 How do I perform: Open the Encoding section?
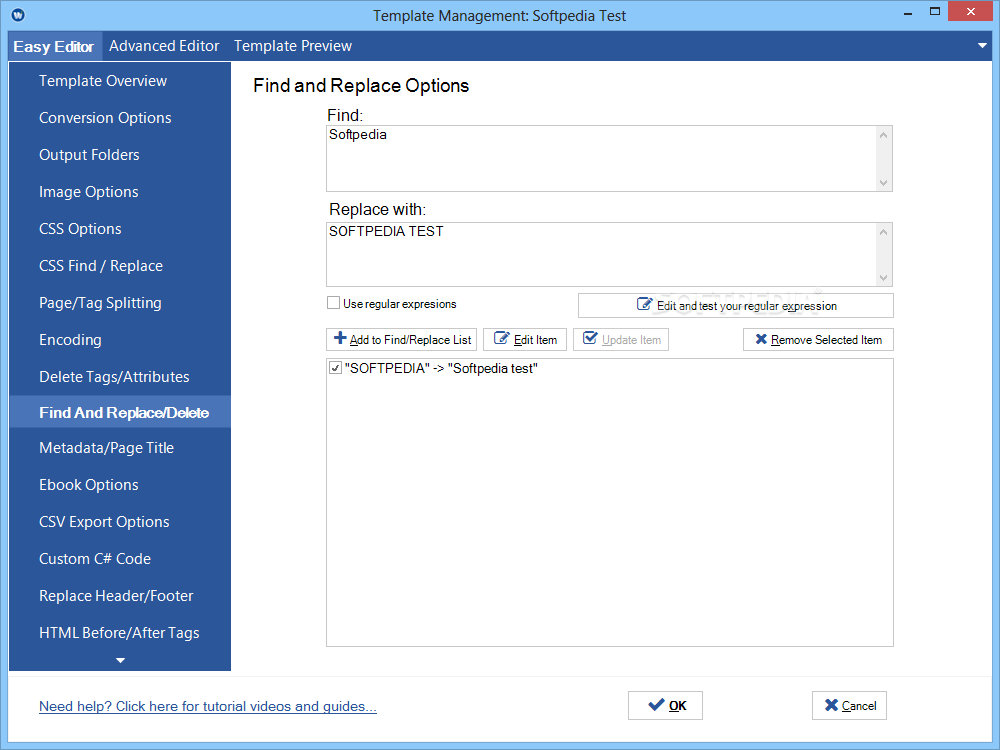(x=120, y=340)
